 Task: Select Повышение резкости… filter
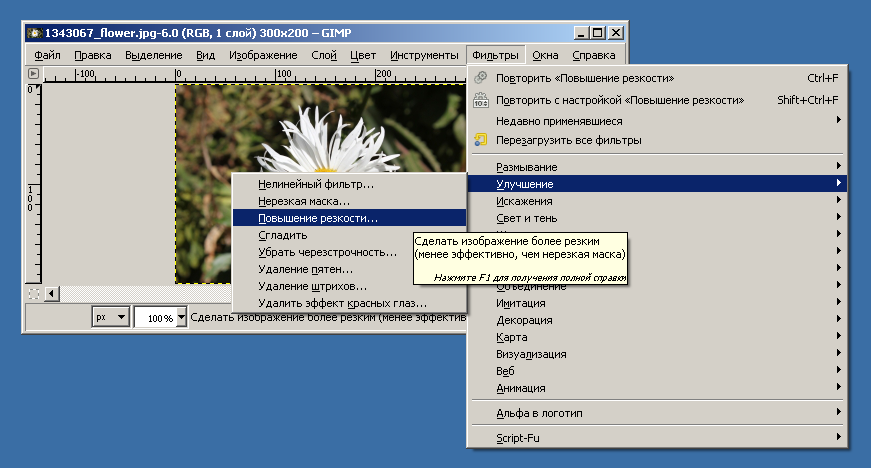[x=349, y=218]
